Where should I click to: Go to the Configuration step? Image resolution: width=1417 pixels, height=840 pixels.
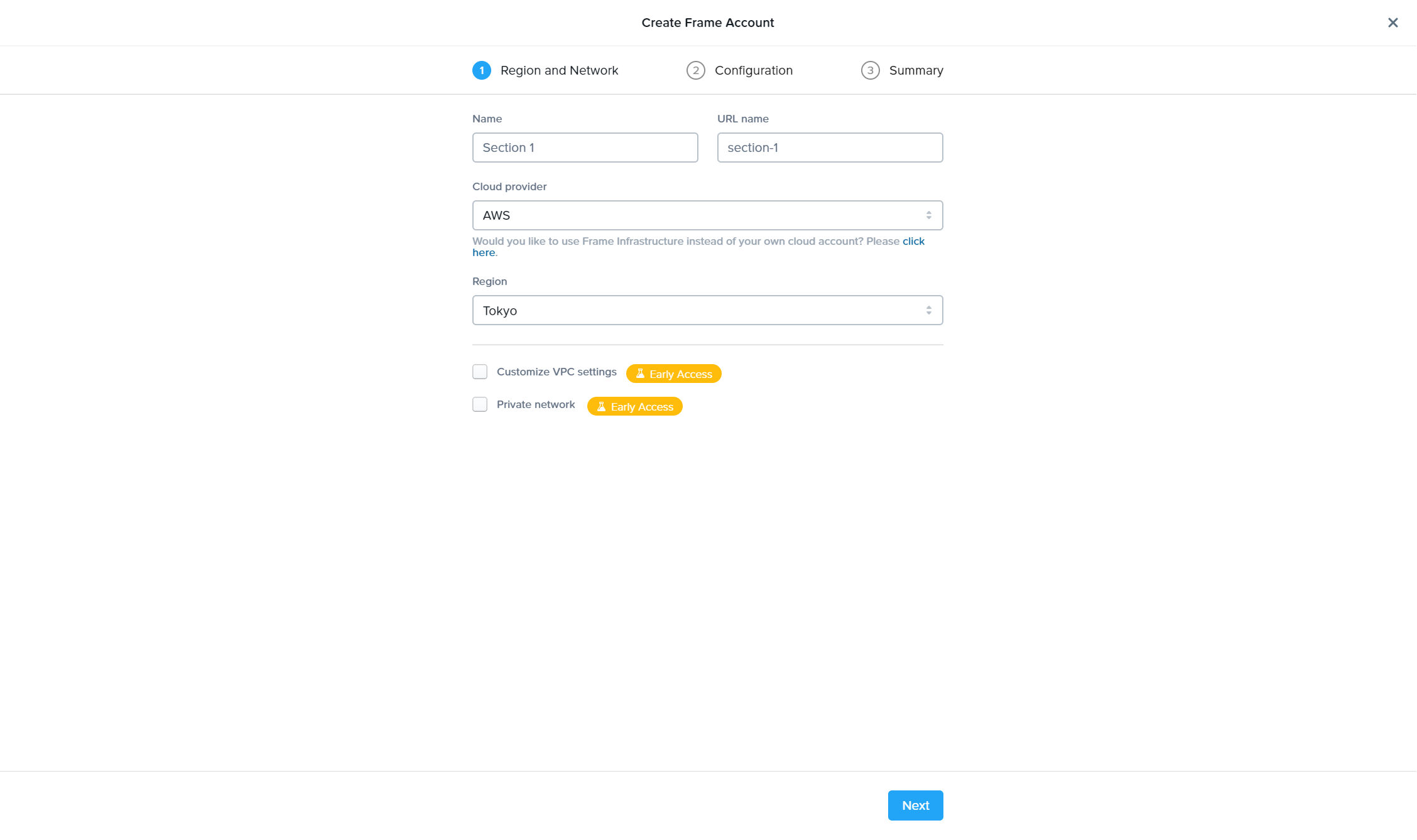pyautogui.click(x=753, y=70)
